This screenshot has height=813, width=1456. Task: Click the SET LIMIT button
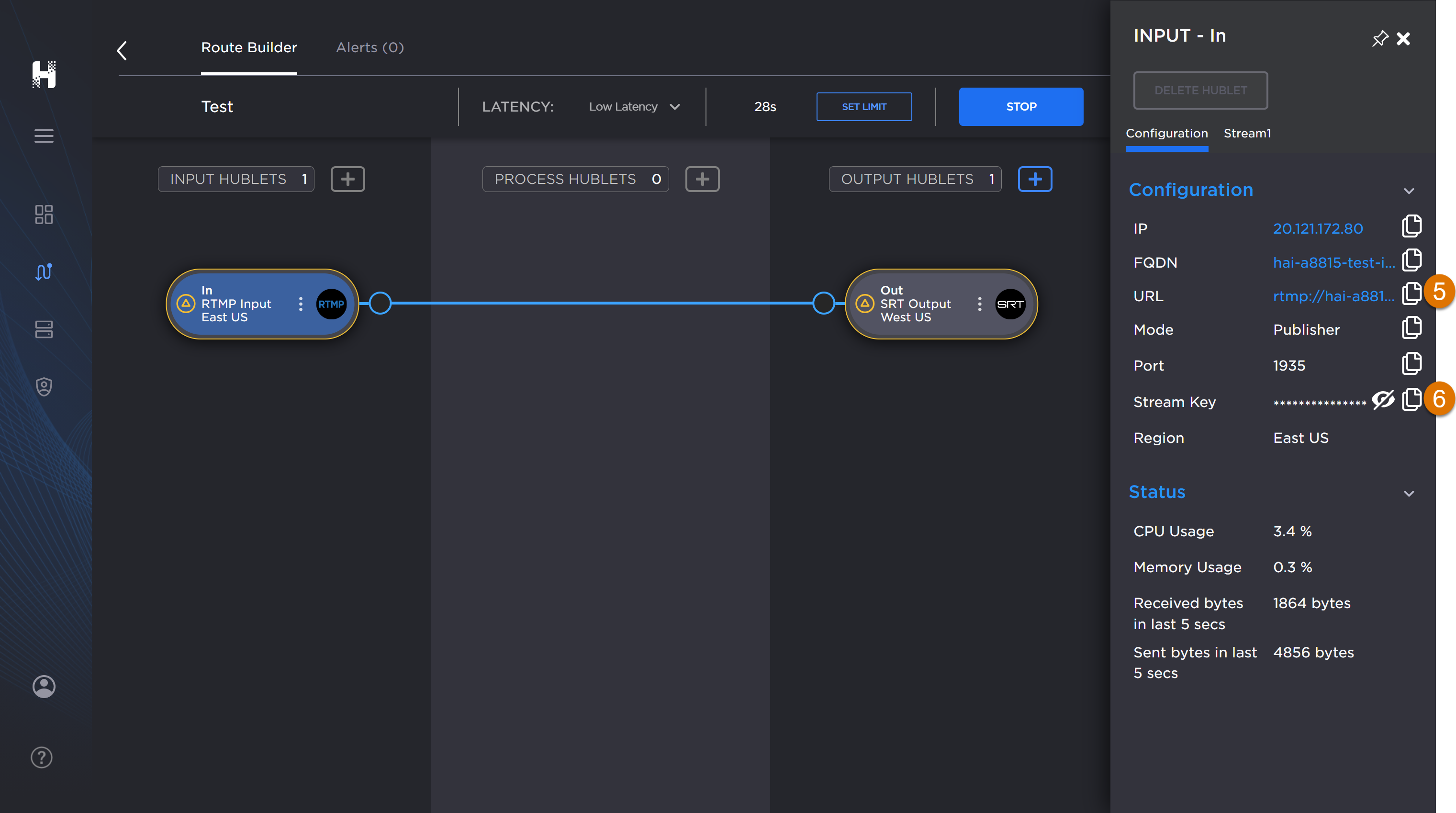[863, 106]
